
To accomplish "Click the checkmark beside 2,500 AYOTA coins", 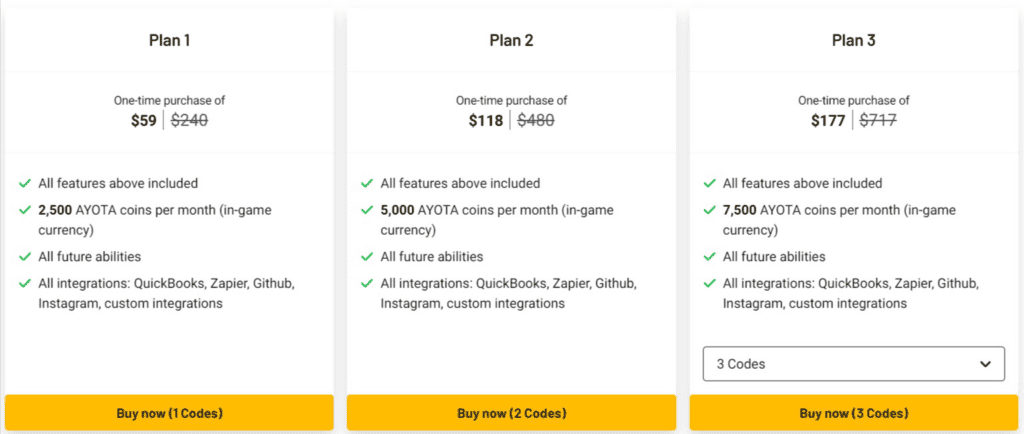I will point(25,210).
